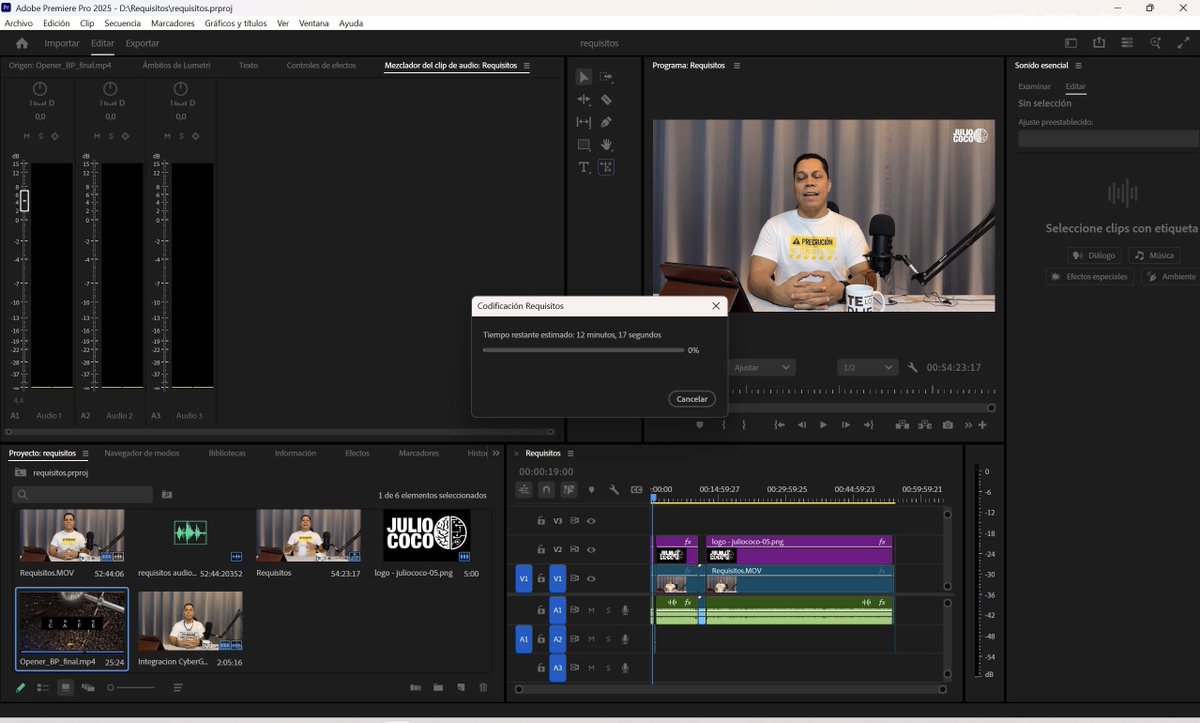
Task: Select the Slip tool
Action: pyautogui.click(x=584, y=122)
